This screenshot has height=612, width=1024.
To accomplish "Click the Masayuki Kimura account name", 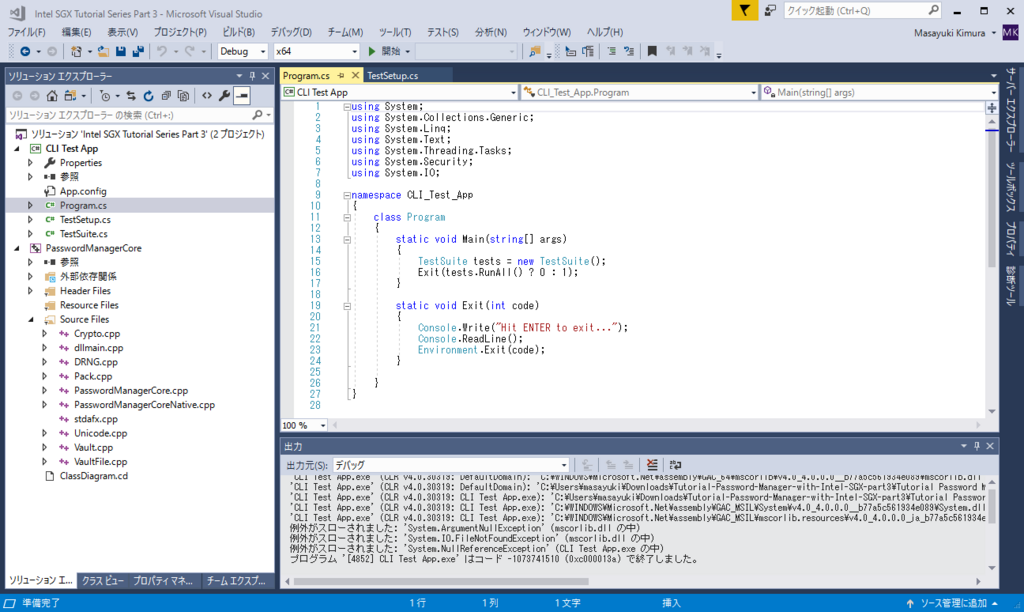I will 950,33.
